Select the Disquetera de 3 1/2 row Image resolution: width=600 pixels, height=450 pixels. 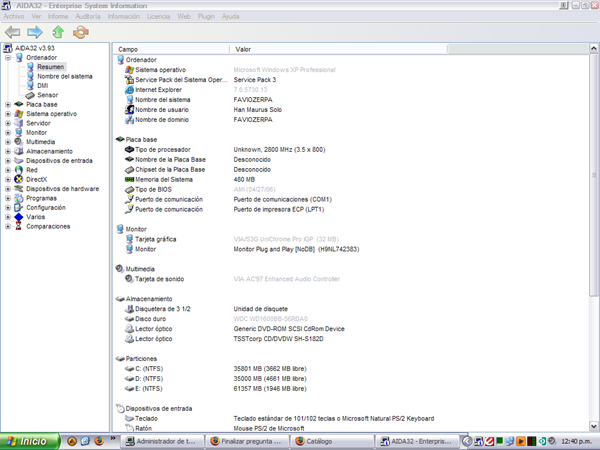click(x=206, y=309)
